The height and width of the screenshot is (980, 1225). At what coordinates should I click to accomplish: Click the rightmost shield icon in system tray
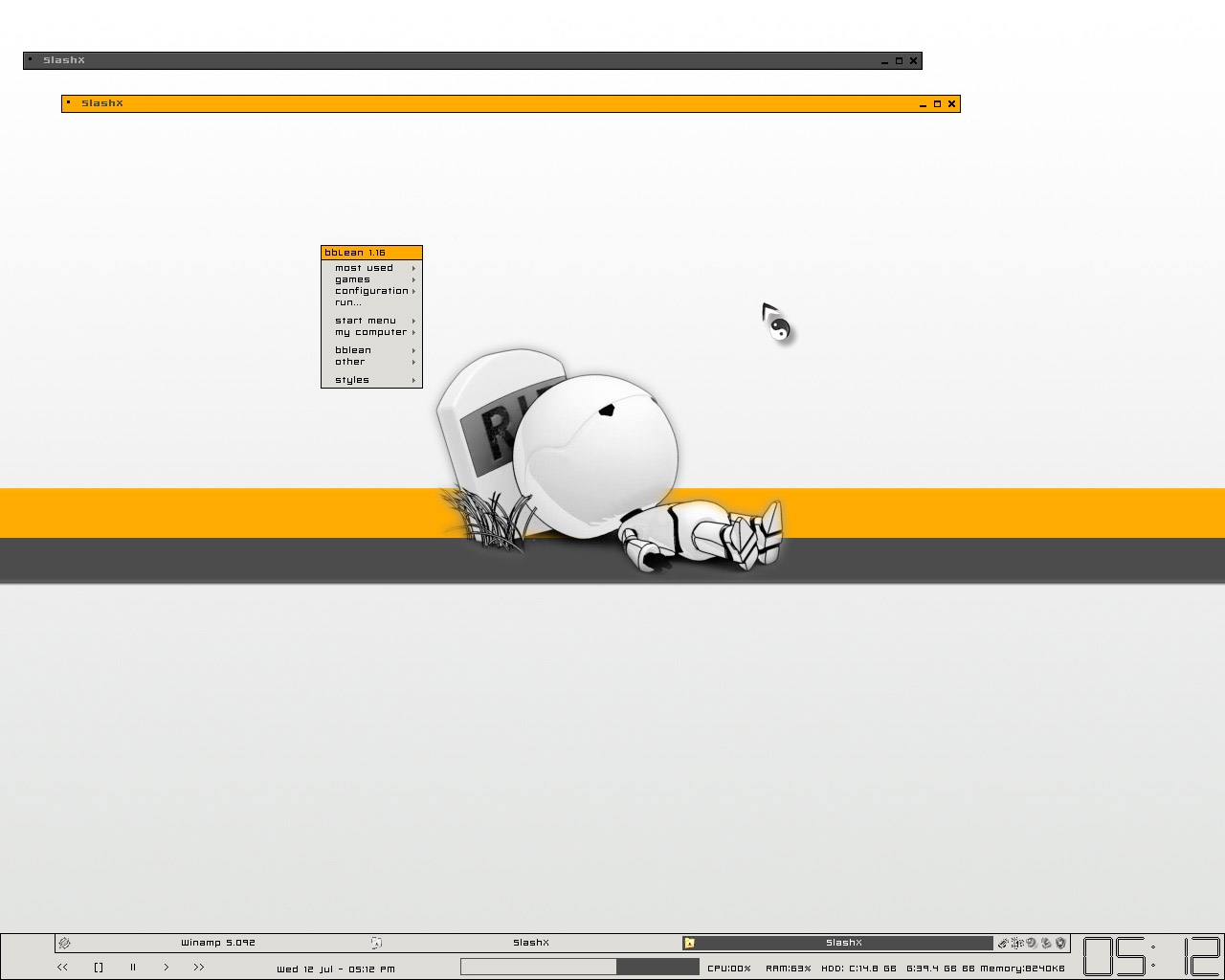pos(1060,943)
